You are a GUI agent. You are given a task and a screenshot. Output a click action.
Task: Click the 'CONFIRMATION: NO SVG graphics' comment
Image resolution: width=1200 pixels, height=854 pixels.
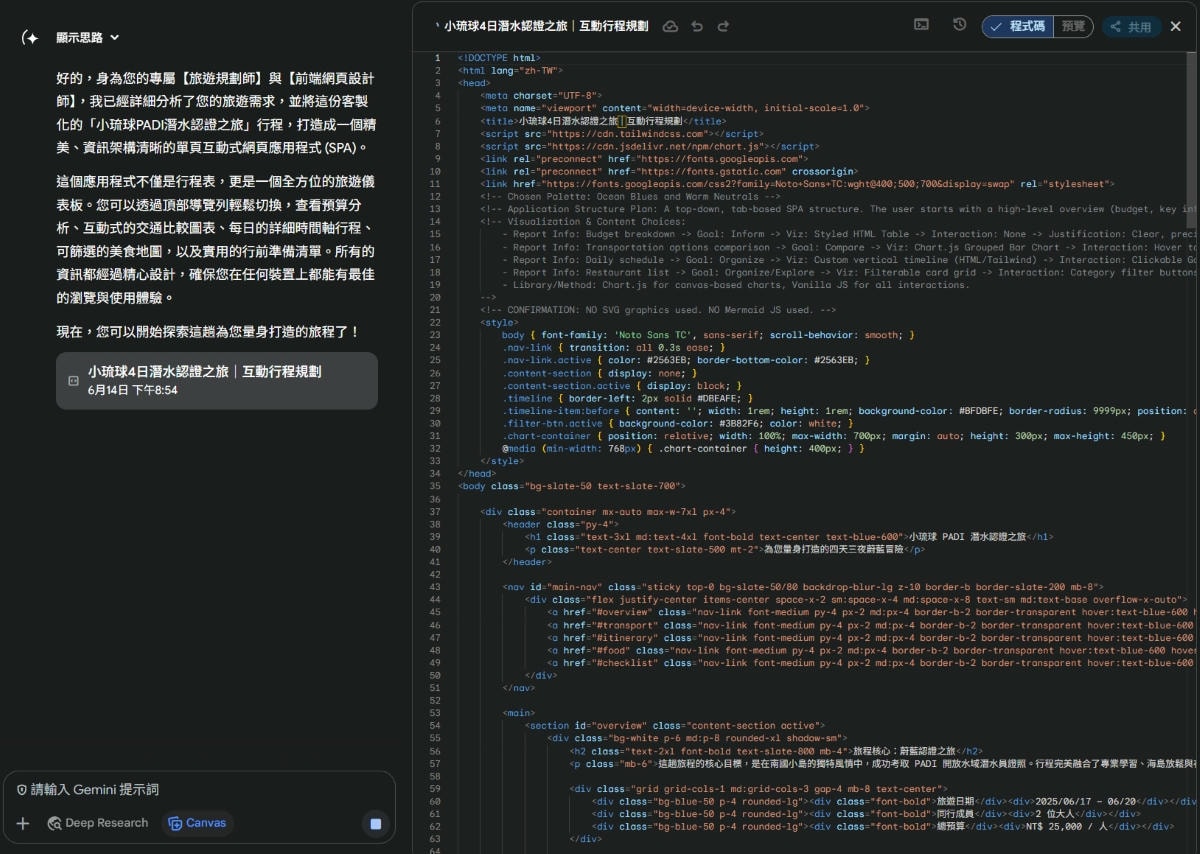[658, 310]
